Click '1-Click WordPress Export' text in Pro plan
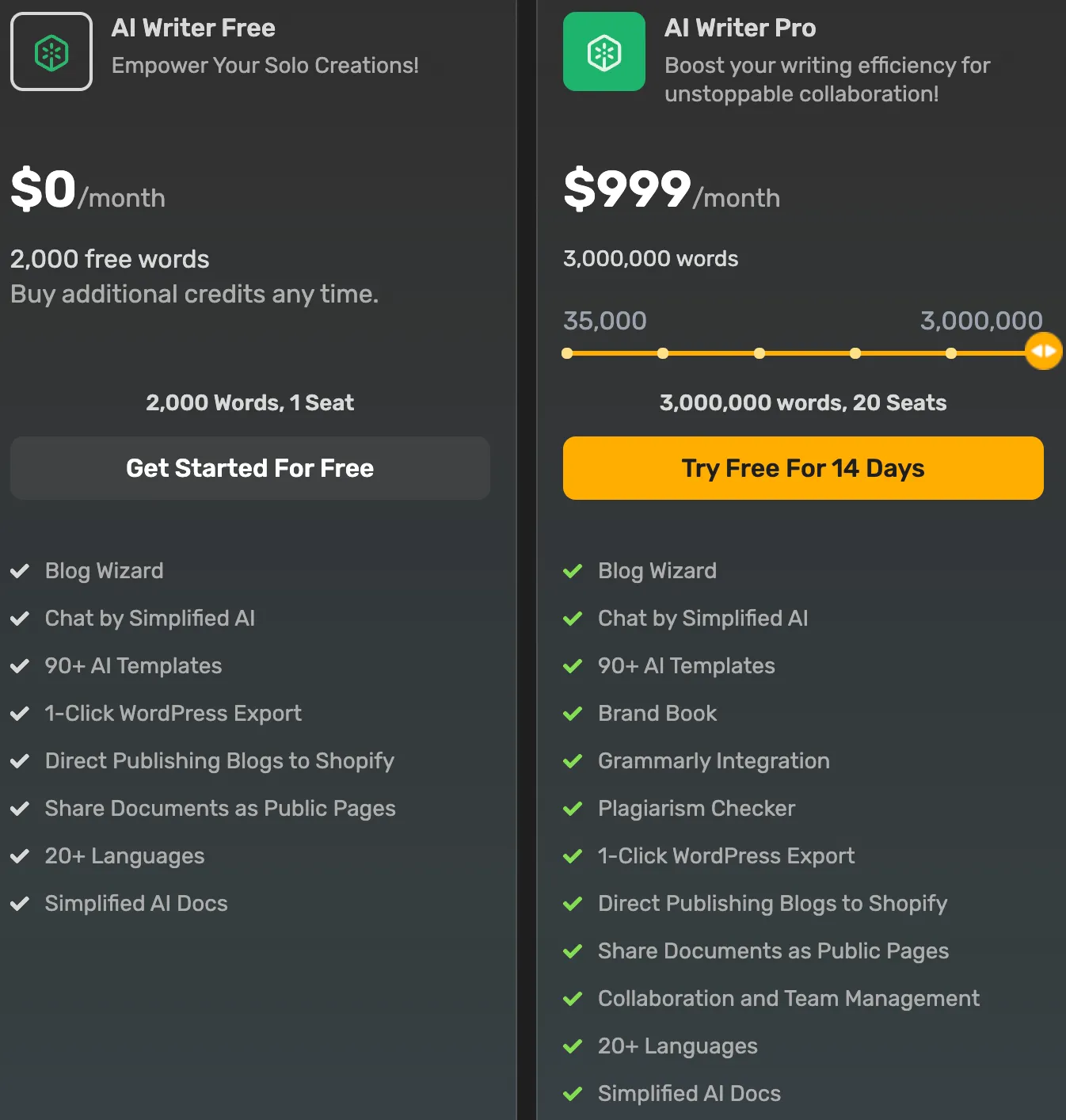Viewport: 1066px width, 1120px height. pyautogui.click(x=726, y=855)
